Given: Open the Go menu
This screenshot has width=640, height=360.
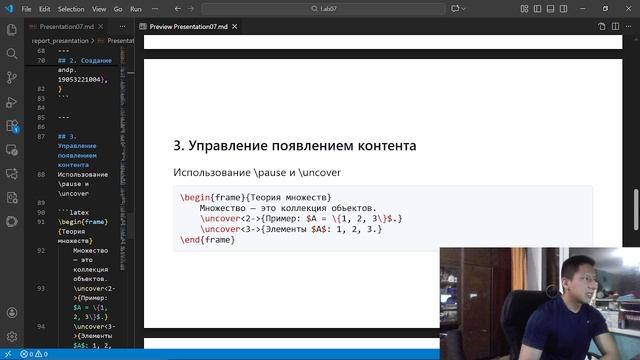Looking at the screenshot, I should [x=118, y=9].
